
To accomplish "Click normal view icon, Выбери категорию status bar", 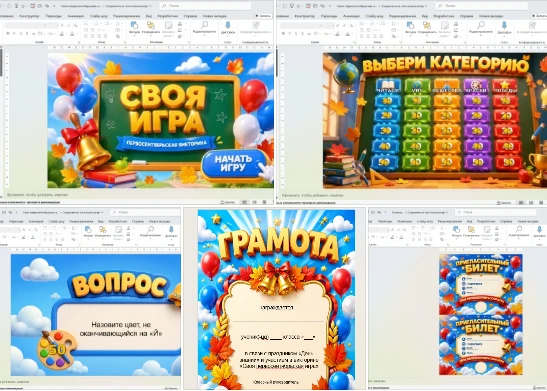I will [520, 202].
